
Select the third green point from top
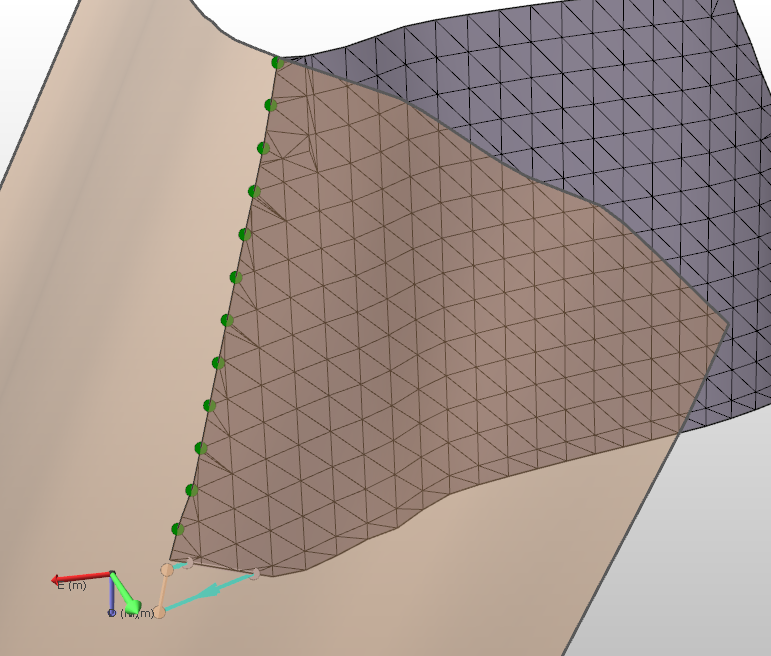coord(263,148)
